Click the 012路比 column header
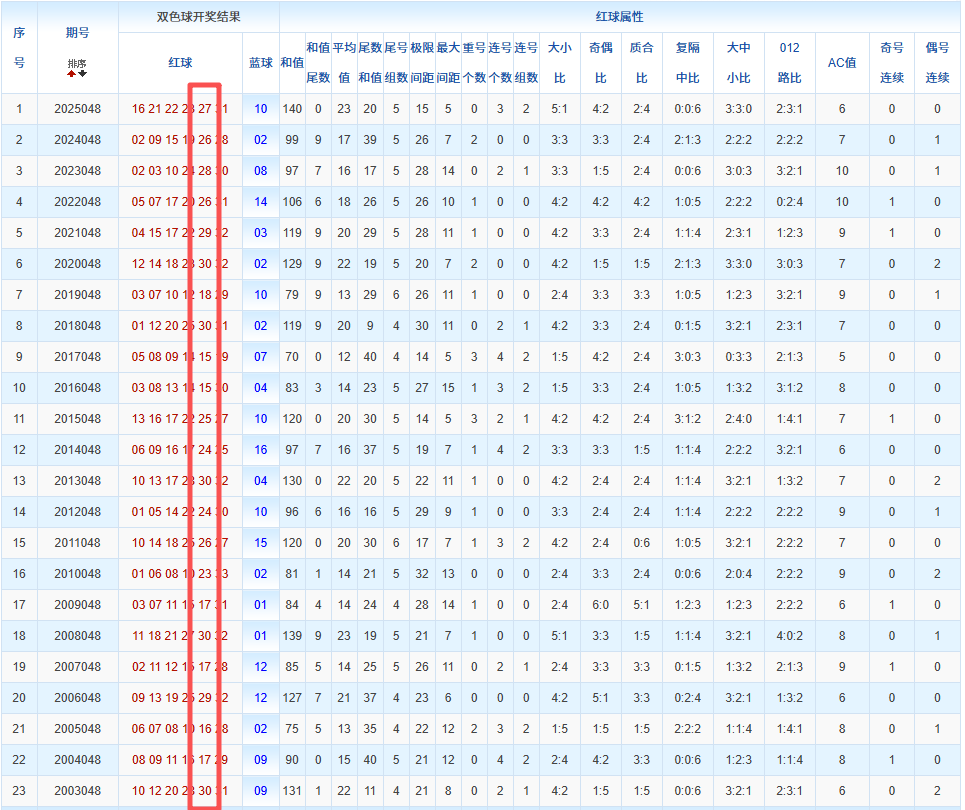 pyautogui.click(x=789, y=62)
